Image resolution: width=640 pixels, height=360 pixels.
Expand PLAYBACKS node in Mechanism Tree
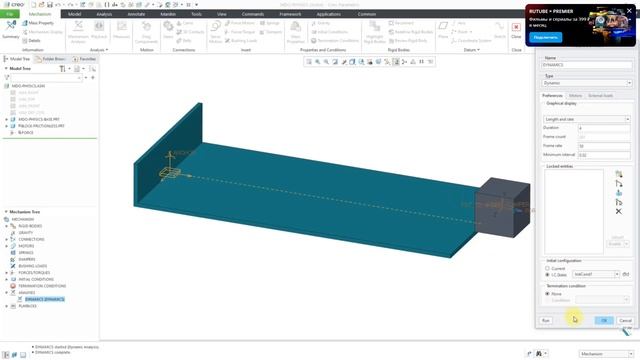pyautogui.click(x=6, y=306)
